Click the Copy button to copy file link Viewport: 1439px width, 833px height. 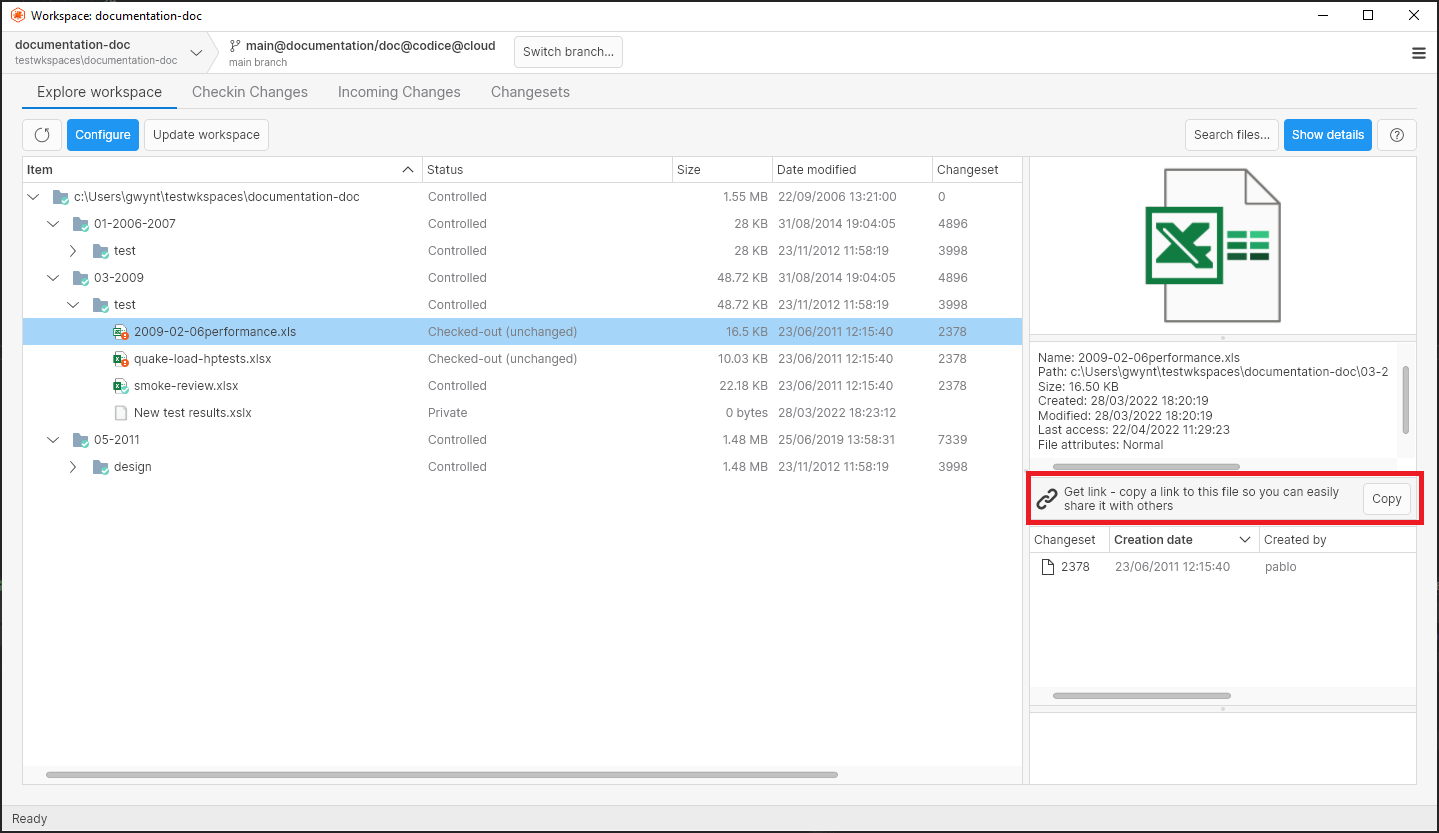point(1386,498)
